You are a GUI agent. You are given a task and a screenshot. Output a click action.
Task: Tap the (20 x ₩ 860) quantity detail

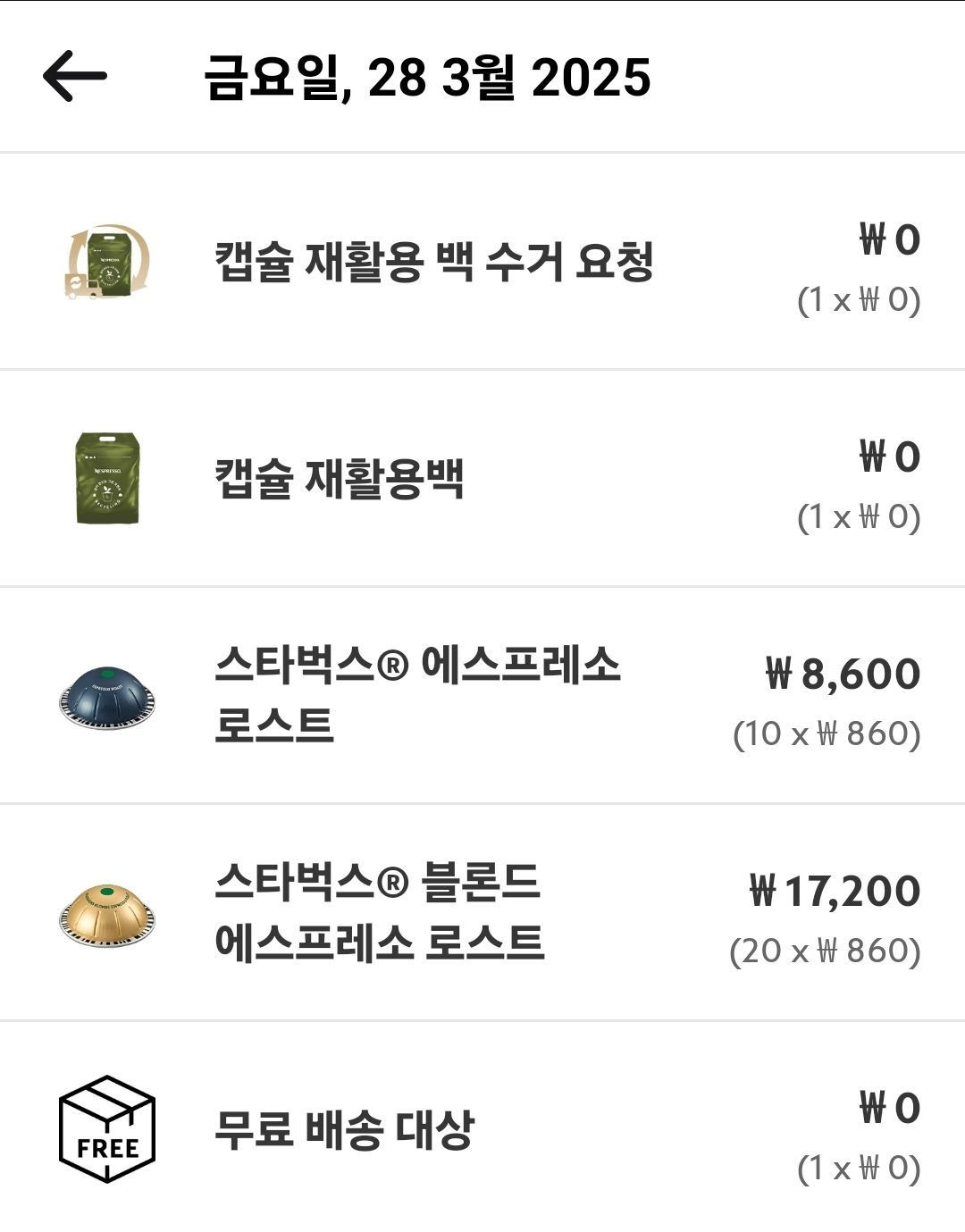point(825,951)
